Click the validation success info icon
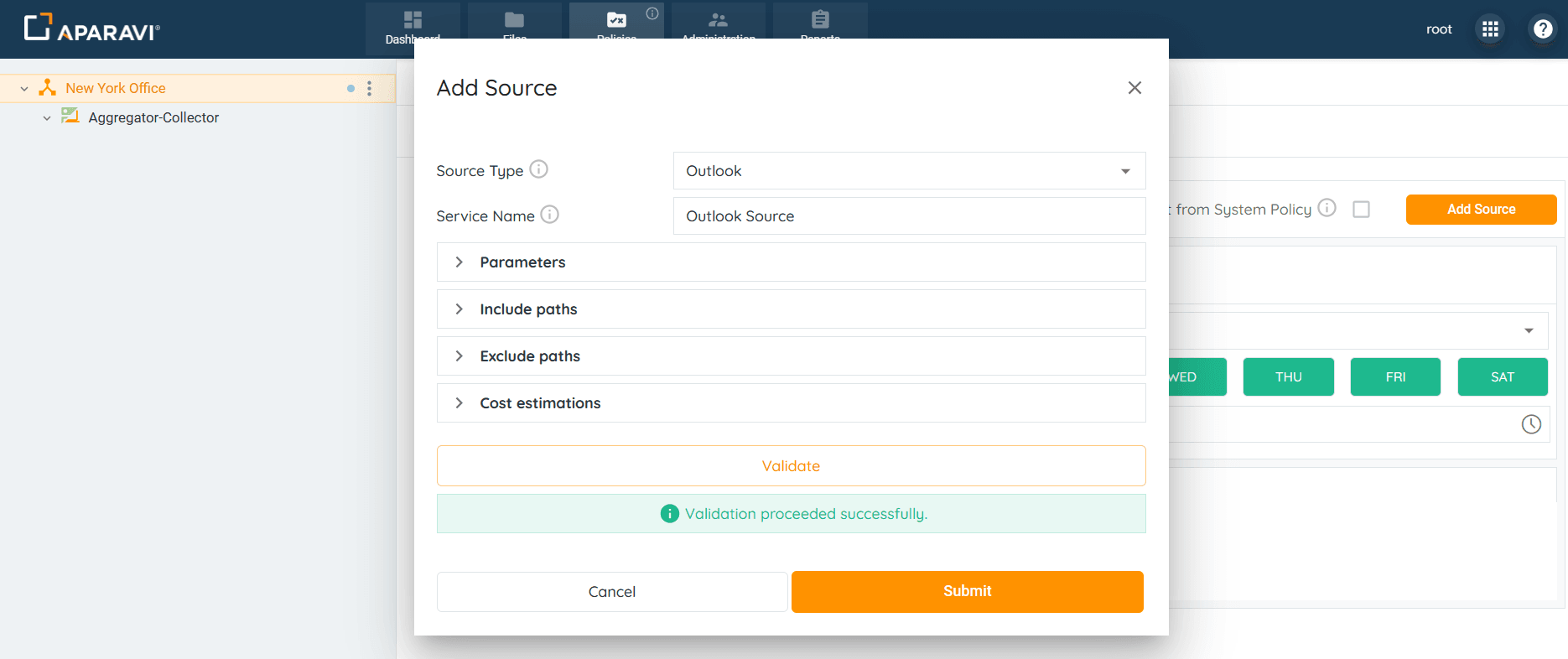This screenshot has height=659, width=1568. (x=669, y=514)
